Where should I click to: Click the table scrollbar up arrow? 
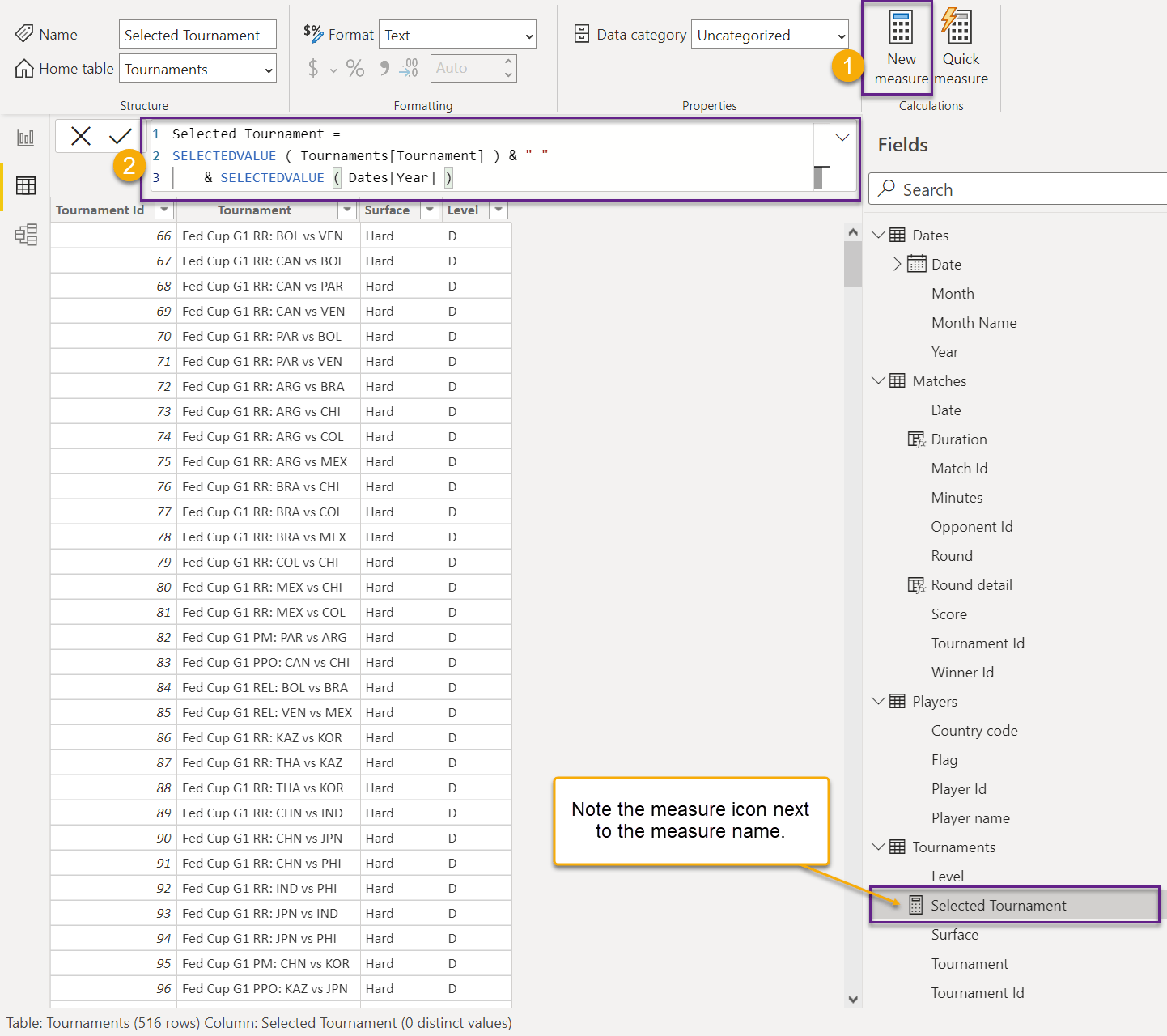(x=852, y=232)
